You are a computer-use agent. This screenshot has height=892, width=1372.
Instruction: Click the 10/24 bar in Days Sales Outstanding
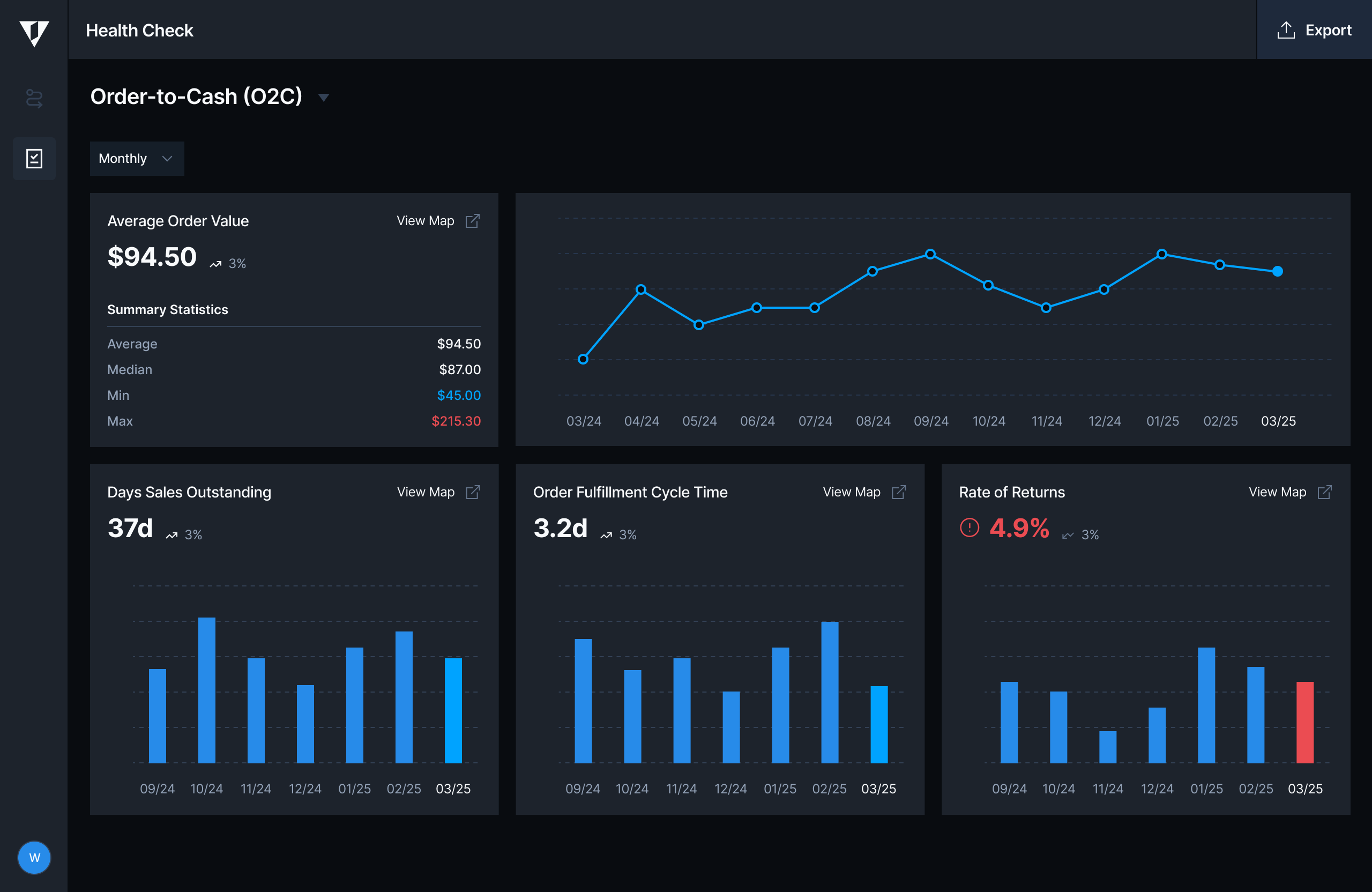coord(206,689)
